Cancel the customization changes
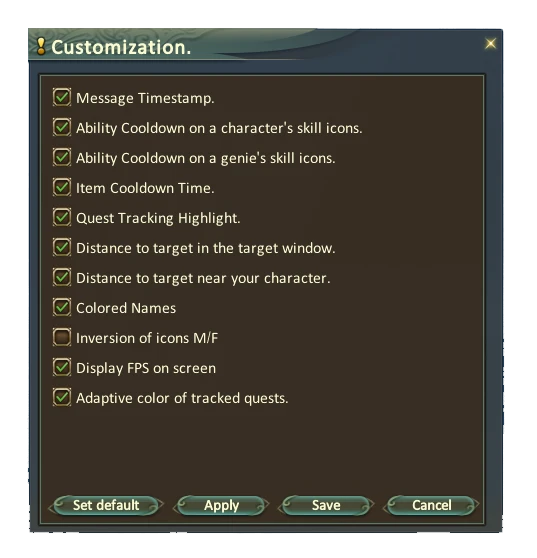This screenshot has width=537, height=558. pos(431,505)
